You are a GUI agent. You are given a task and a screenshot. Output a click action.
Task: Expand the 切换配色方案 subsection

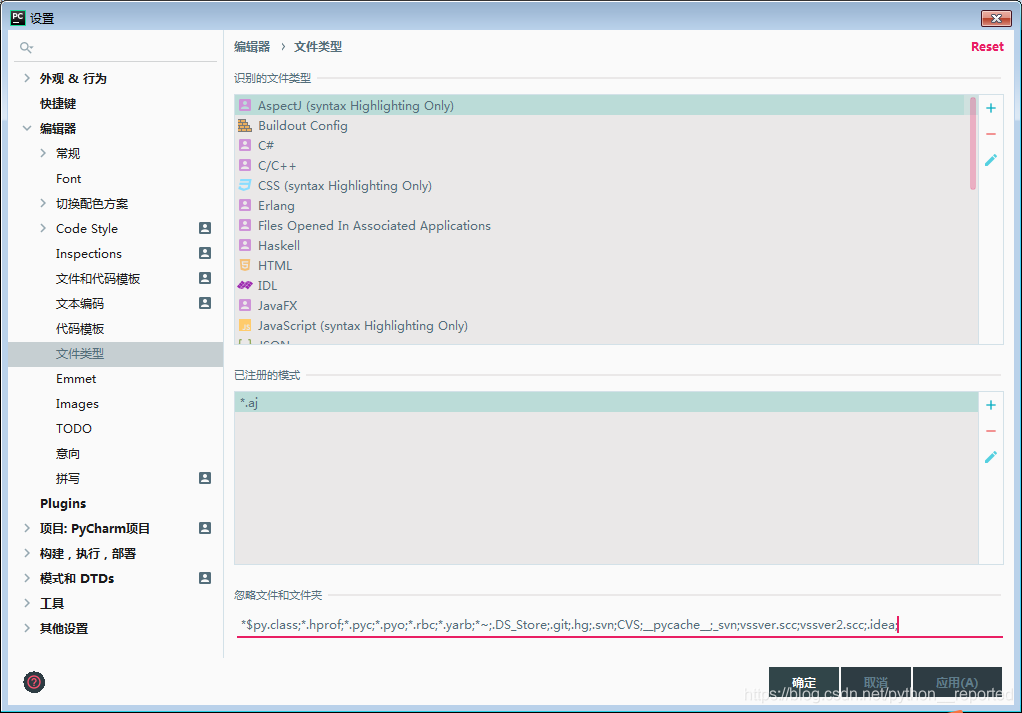pyautogui.click(x=43, y=203)
